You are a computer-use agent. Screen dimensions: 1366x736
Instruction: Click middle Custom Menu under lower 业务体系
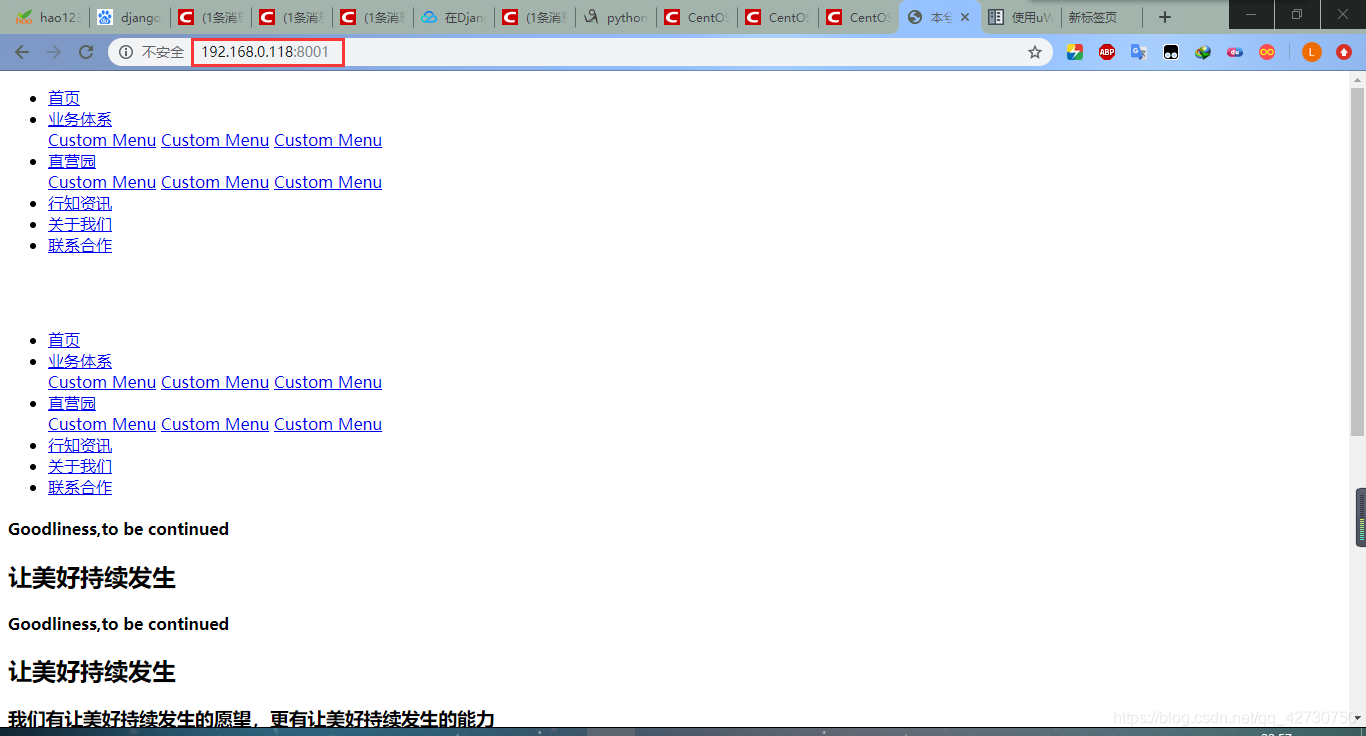point(215,382)
